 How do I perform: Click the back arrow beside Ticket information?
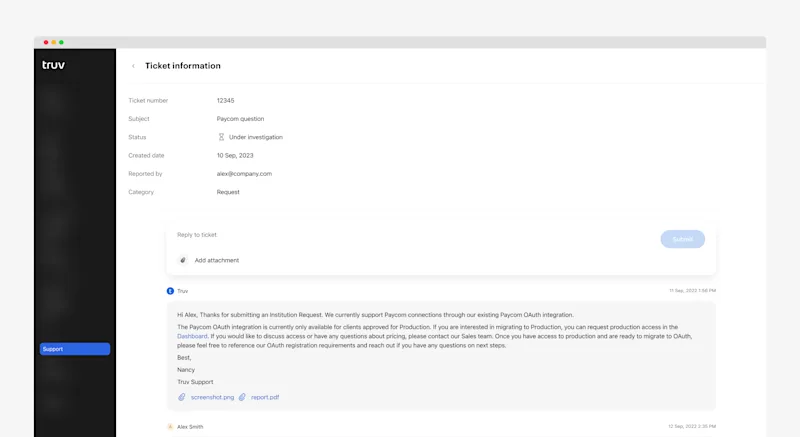pos(133,66)
